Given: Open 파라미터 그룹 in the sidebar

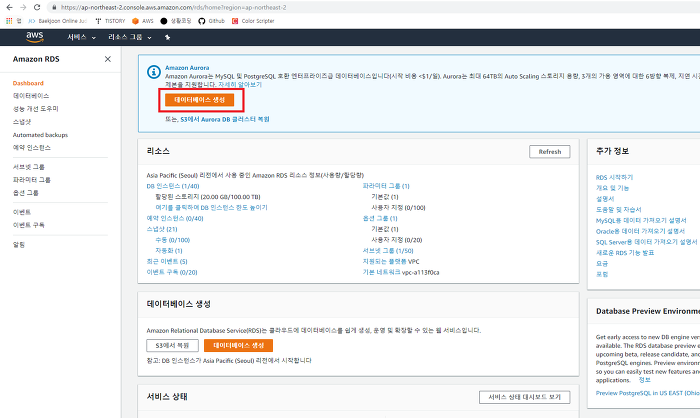Looking at the screenshot, I should point(32,180).
